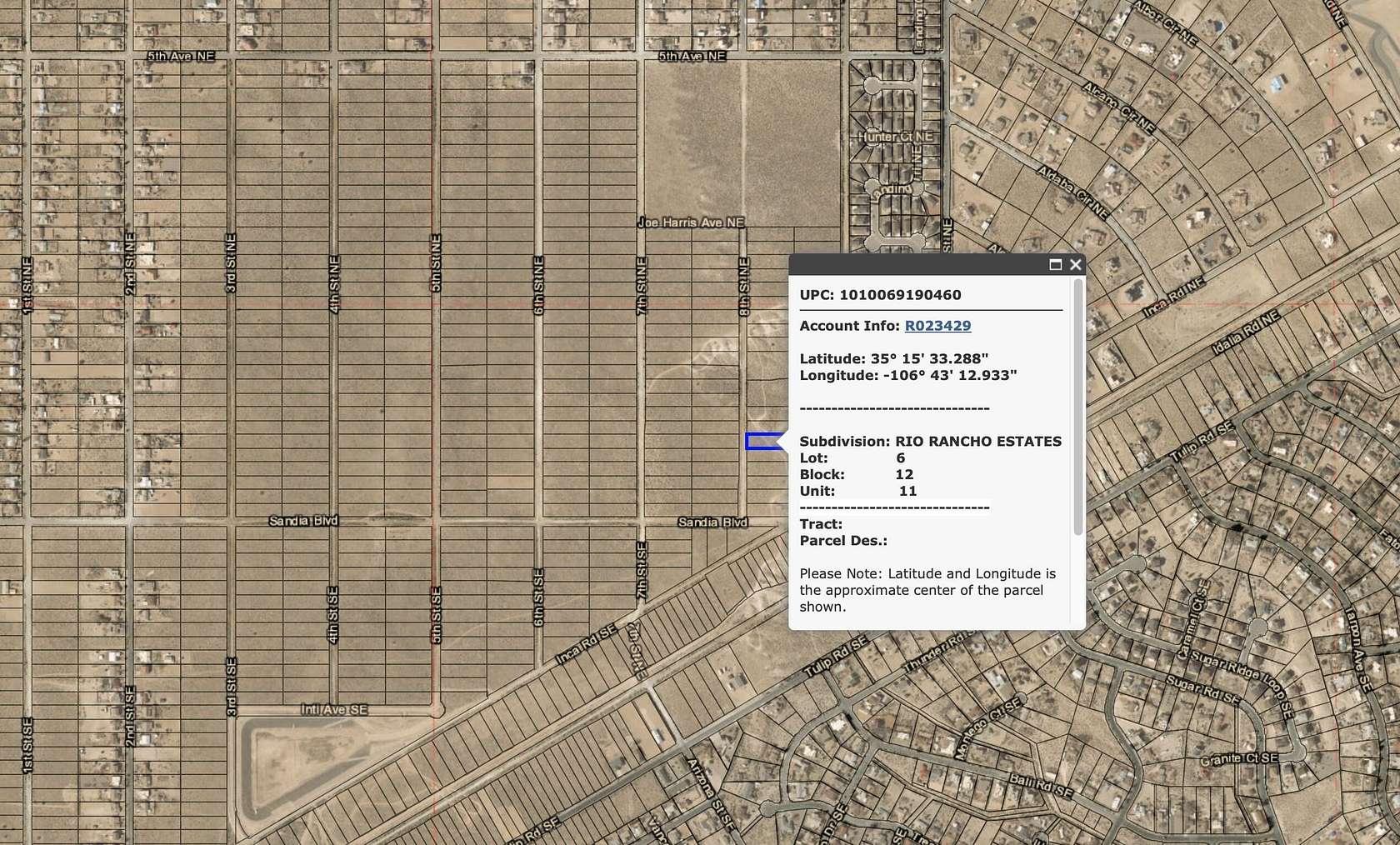Click the Granite Ct SE street label
This screenshot has width=1400, height=845.
point(1238,759)
